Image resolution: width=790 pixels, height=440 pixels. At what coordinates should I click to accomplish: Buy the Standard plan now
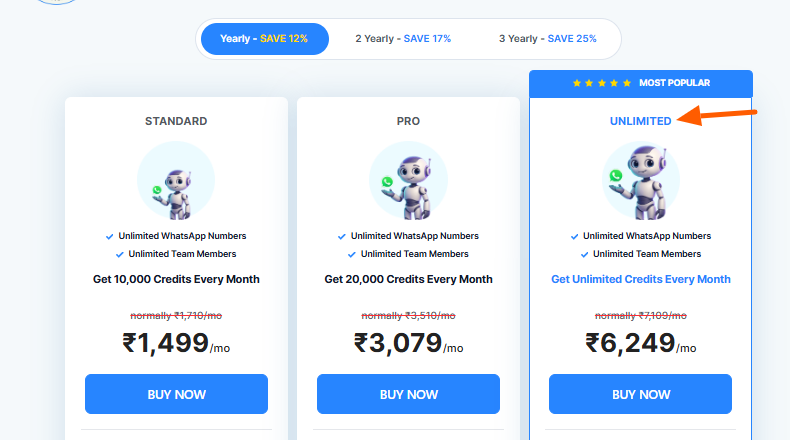click(176, 394)
